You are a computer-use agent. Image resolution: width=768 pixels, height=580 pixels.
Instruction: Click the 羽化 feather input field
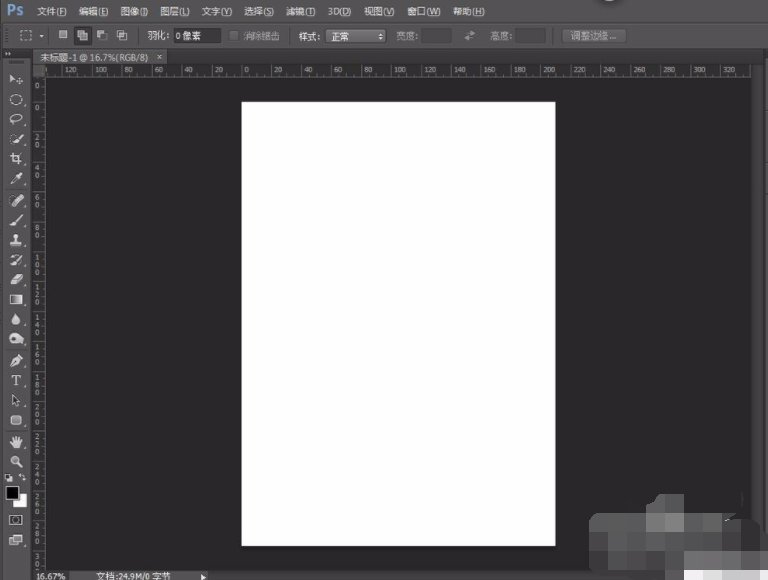click(x=198, y=36)
